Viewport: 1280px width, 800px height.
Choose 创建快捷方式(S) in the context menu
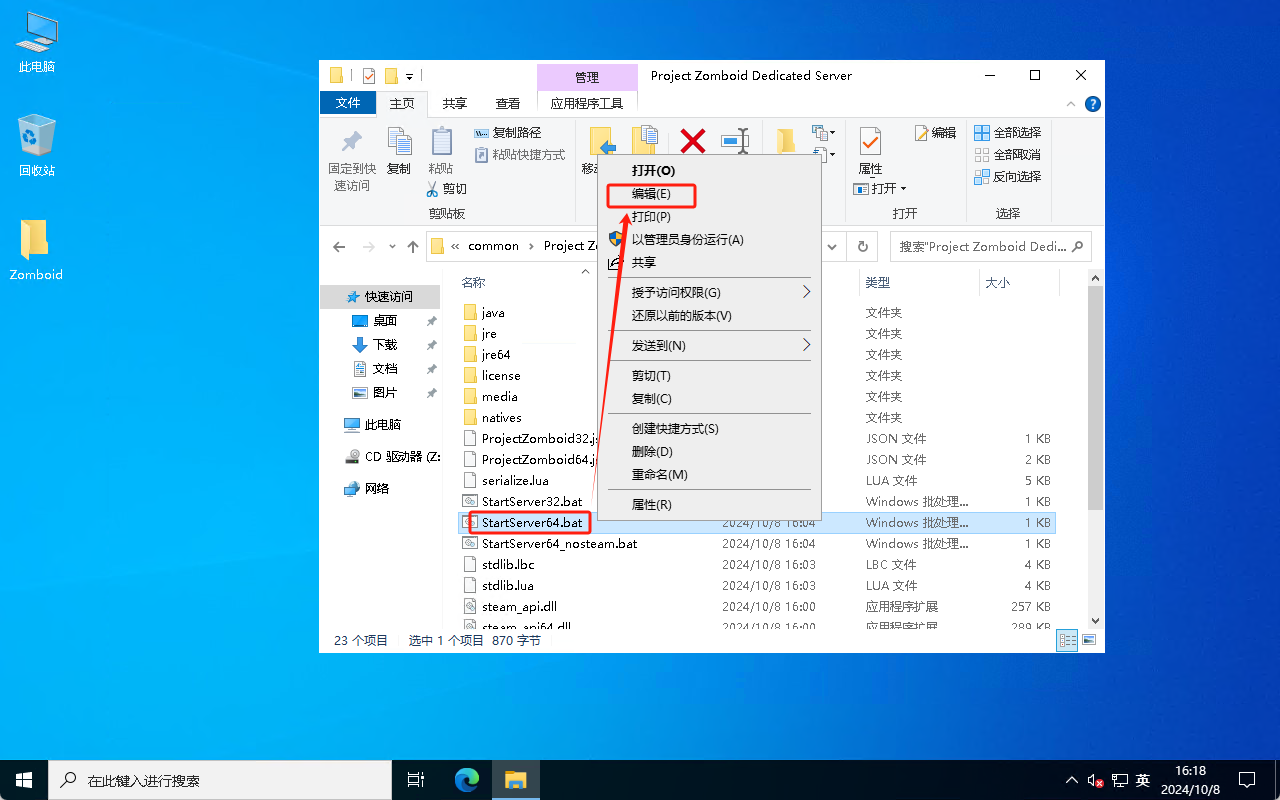coord(709,428)
